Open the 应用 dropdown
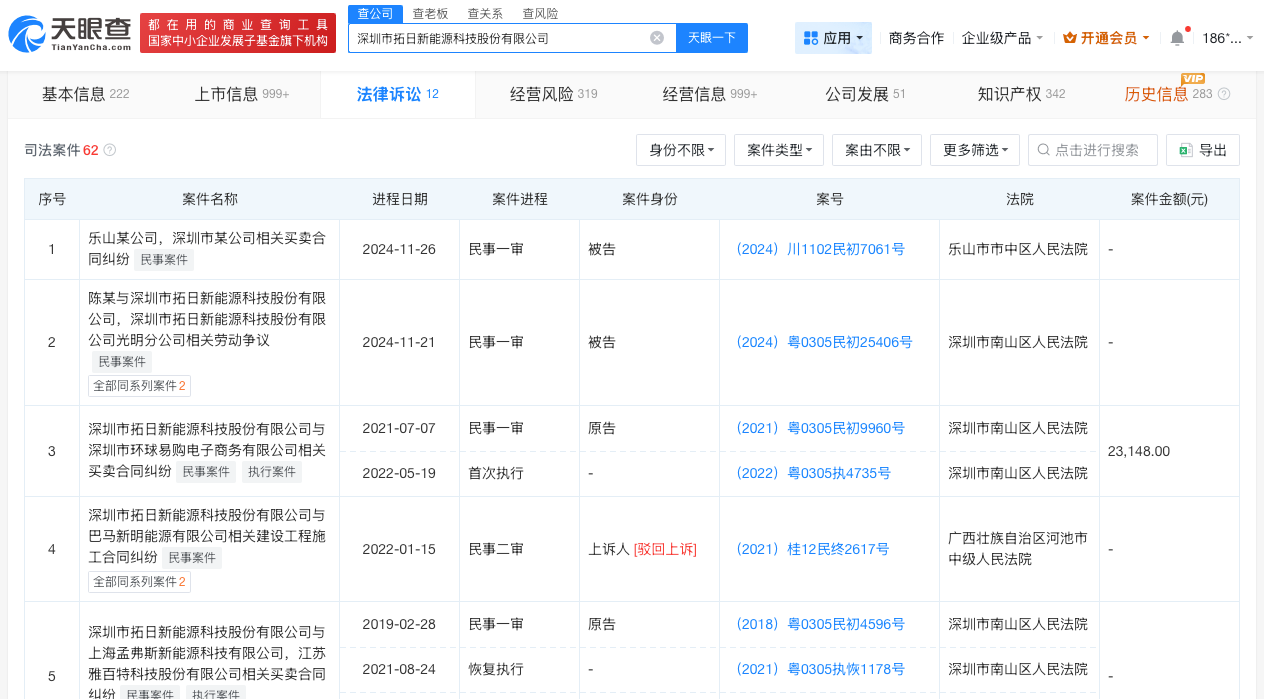Viewport: 1264px width, 699px height. tap(834, 38)
